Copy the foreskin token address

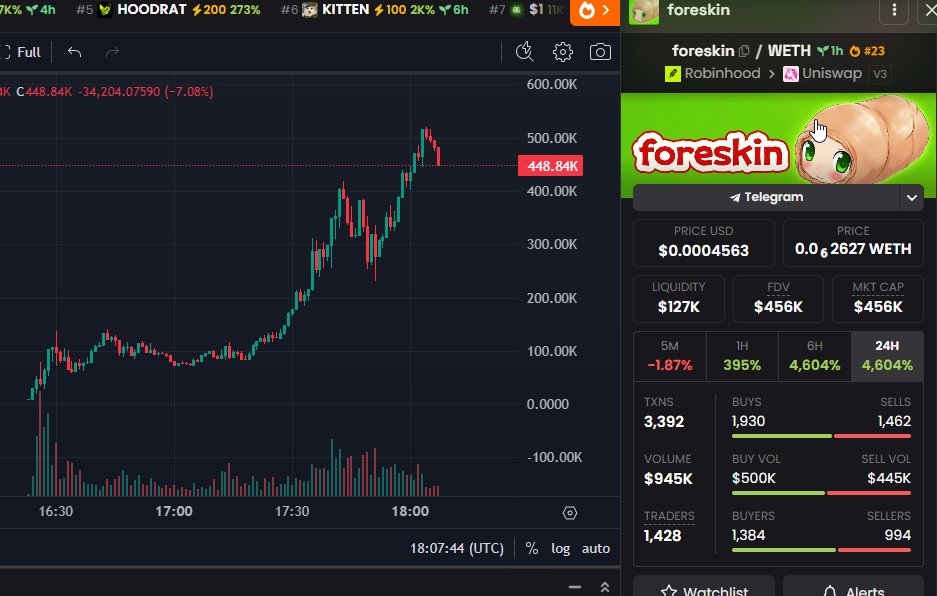(743, 51)
